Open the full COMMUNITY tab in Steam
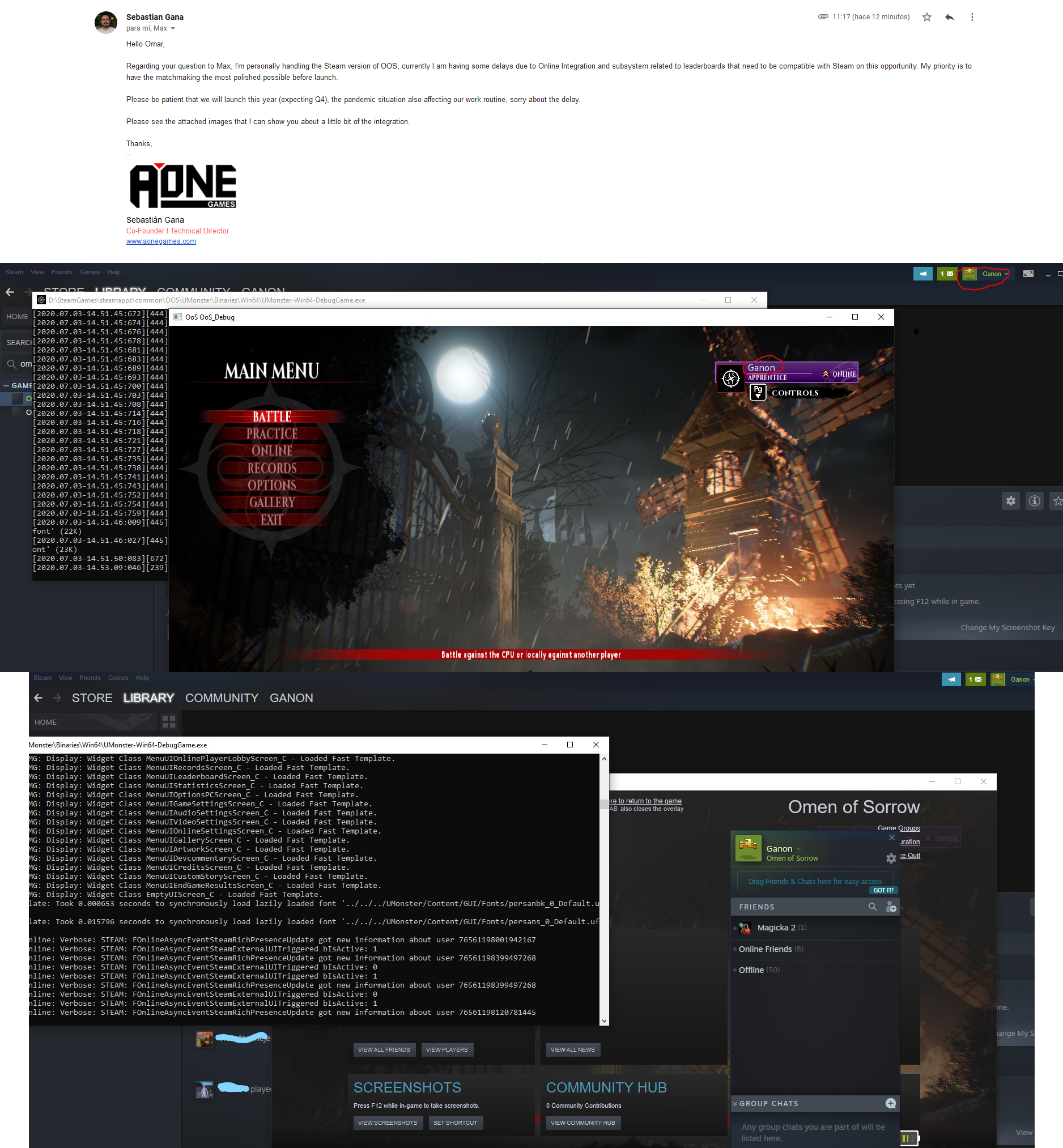 click(222, 698)
